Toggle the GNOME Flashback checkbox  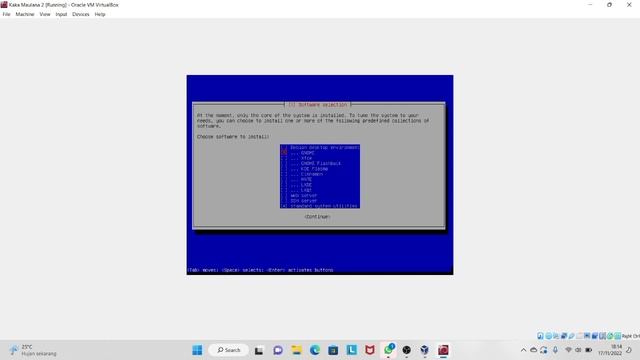(x=284, y=163)
